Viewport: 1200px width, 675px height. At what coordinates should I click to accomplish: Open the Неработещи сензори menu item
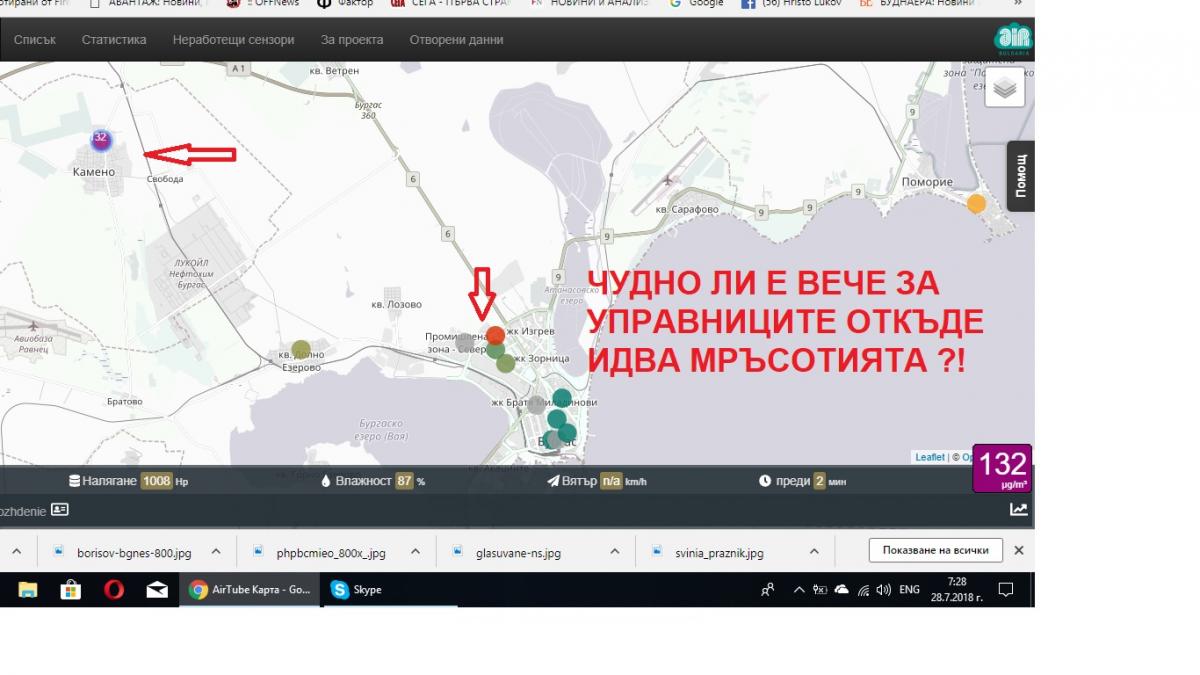click(x=233, y=40)
